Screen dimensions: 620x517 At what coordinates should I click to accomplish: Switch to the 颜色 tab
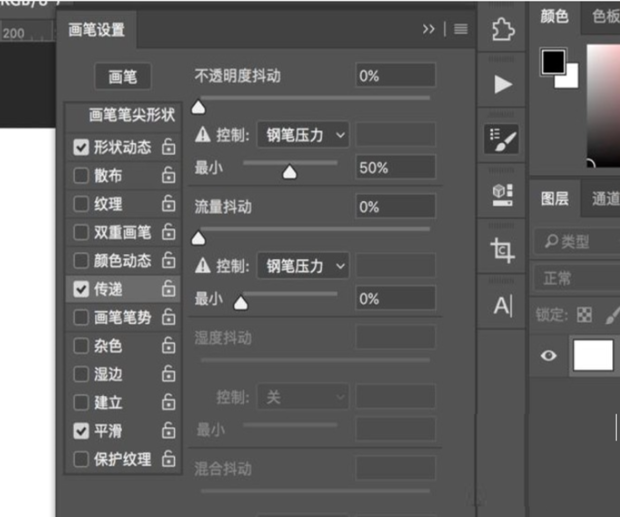[x=554, y=17]
